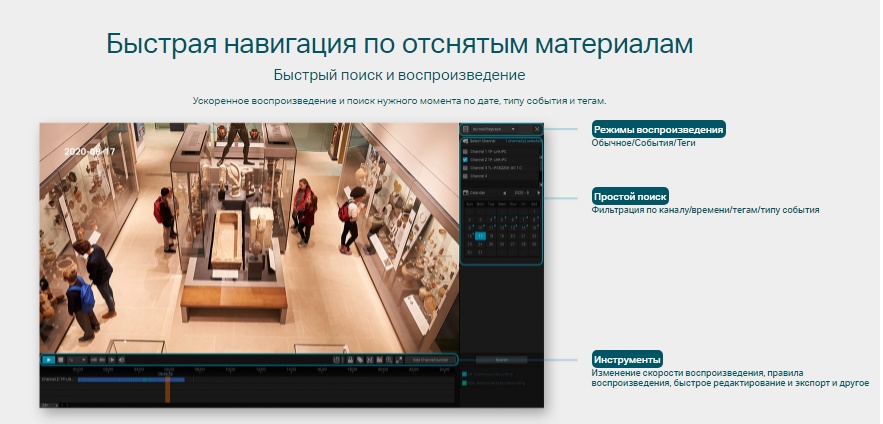
Task: Click the magnifier zoom icon in toolbar
Action: (389, 359)
